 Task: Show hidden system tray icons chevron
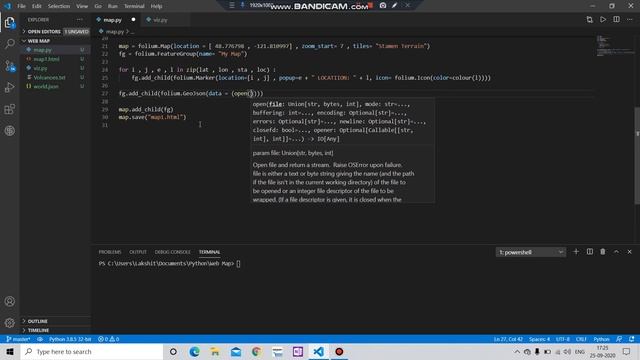point(517,352)
